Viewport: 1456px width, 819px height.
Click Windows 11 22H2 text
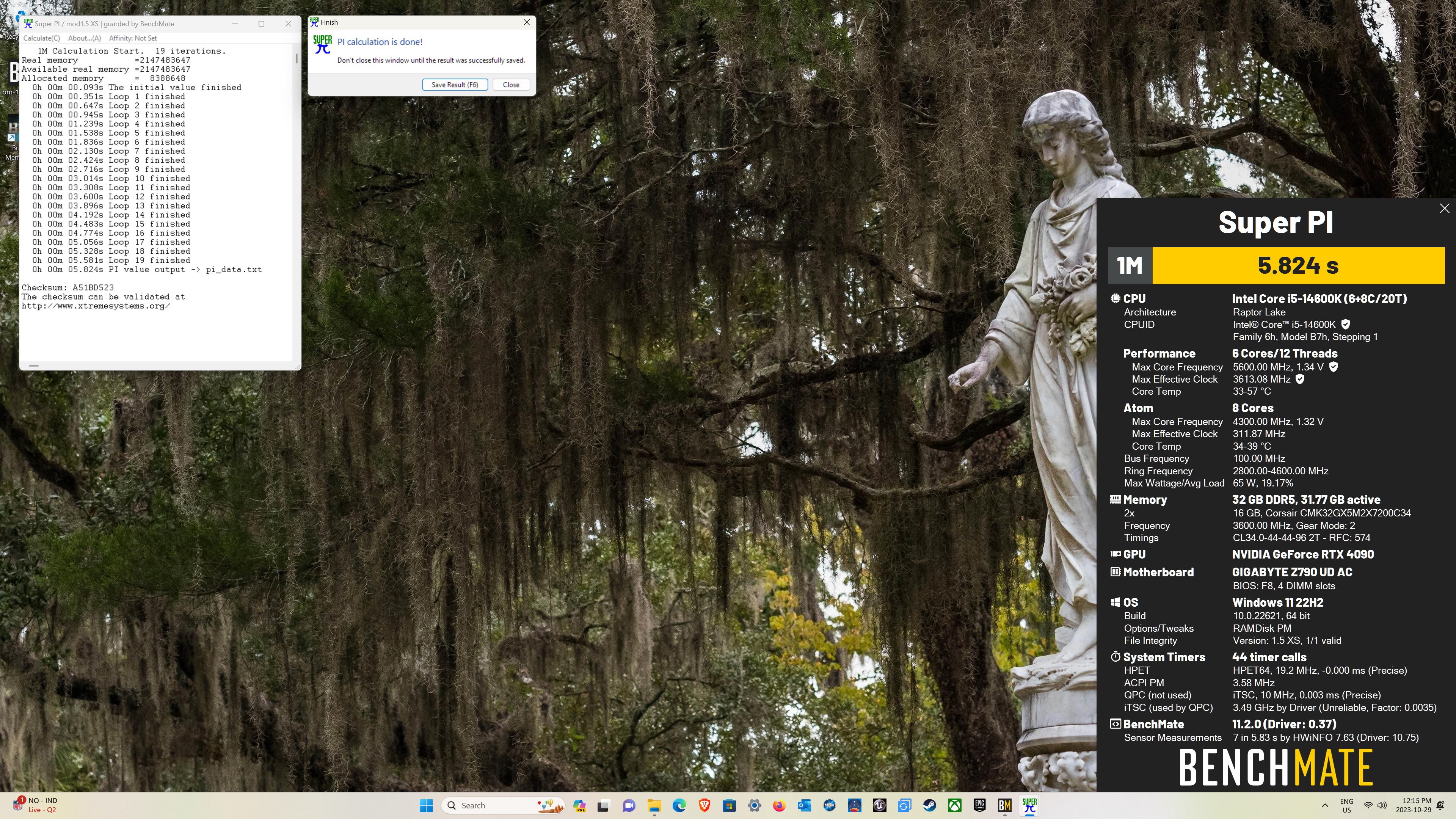coord(1278,602)
